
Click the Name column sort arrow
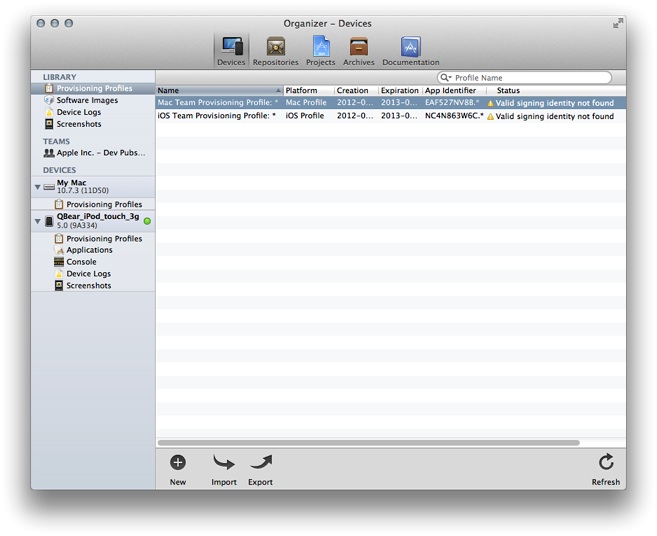[x=278, y=91]
